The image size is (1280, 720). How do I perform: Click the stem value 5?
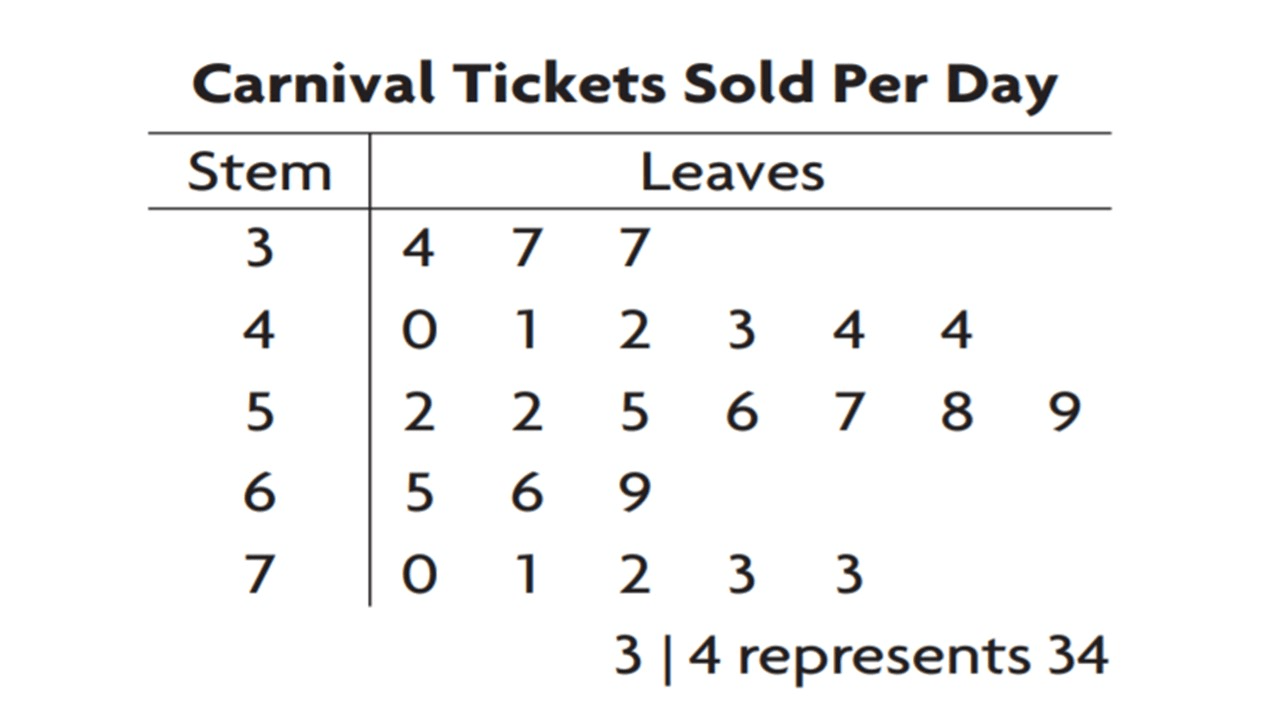click(259, 411)
